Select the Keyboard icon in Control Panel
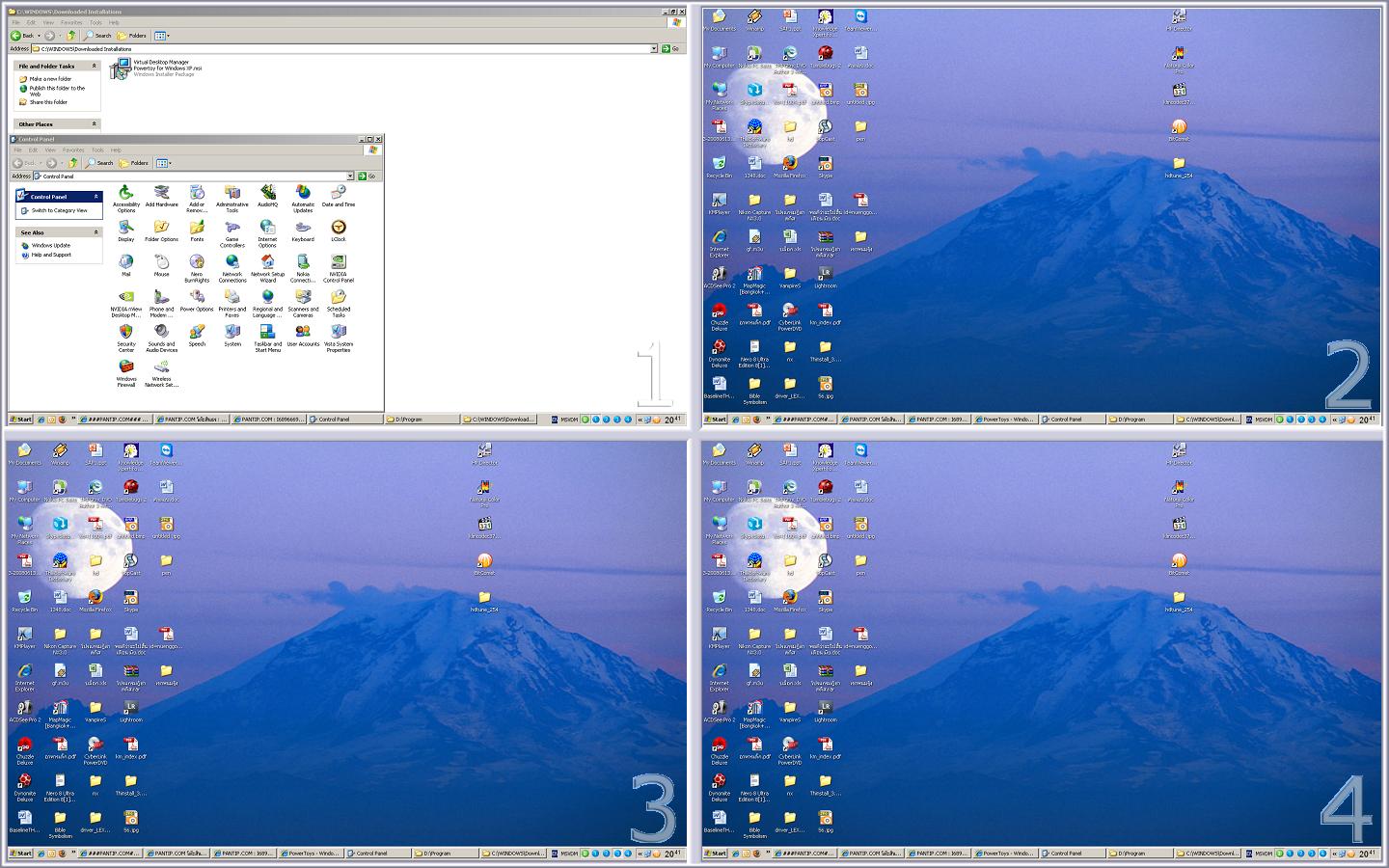This screenshot has width=1389, height=868. 303,231
